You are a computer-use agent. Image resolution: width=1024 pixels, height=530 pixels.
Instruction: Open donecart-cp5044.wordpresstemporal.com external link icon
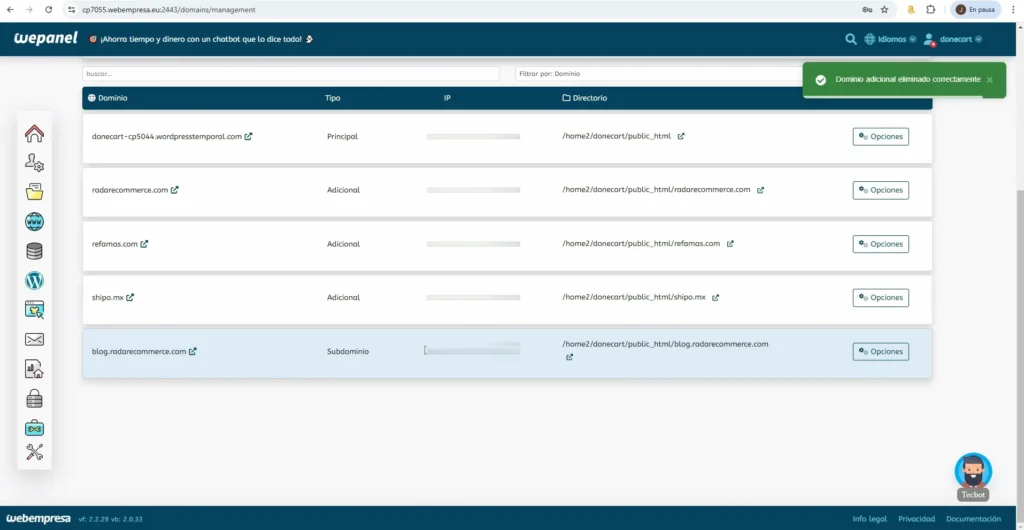248,136
